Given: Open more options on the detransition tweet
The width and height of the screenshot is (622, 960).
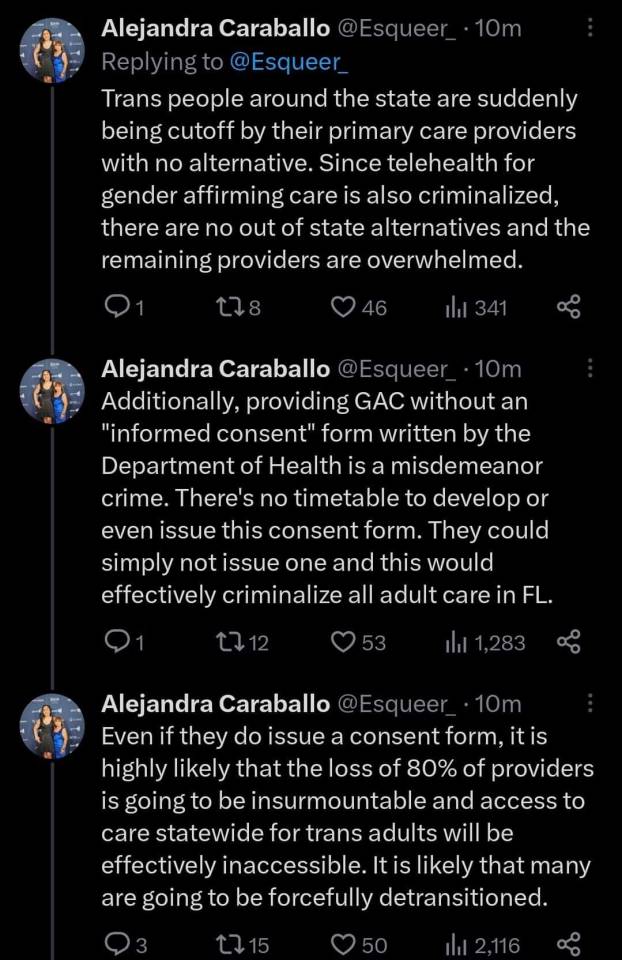Looking at the screenshot, I should pyautogui.click(x=590, y=704).
